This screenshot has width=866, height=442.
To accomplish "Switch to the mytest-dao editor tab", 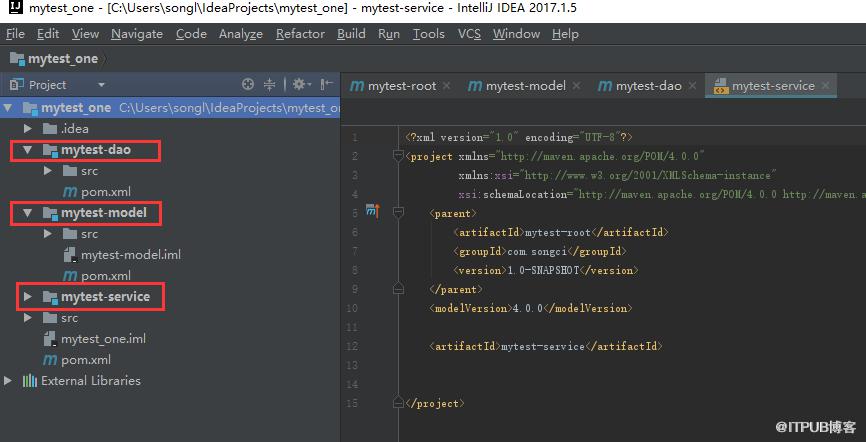I will [648, 86].
